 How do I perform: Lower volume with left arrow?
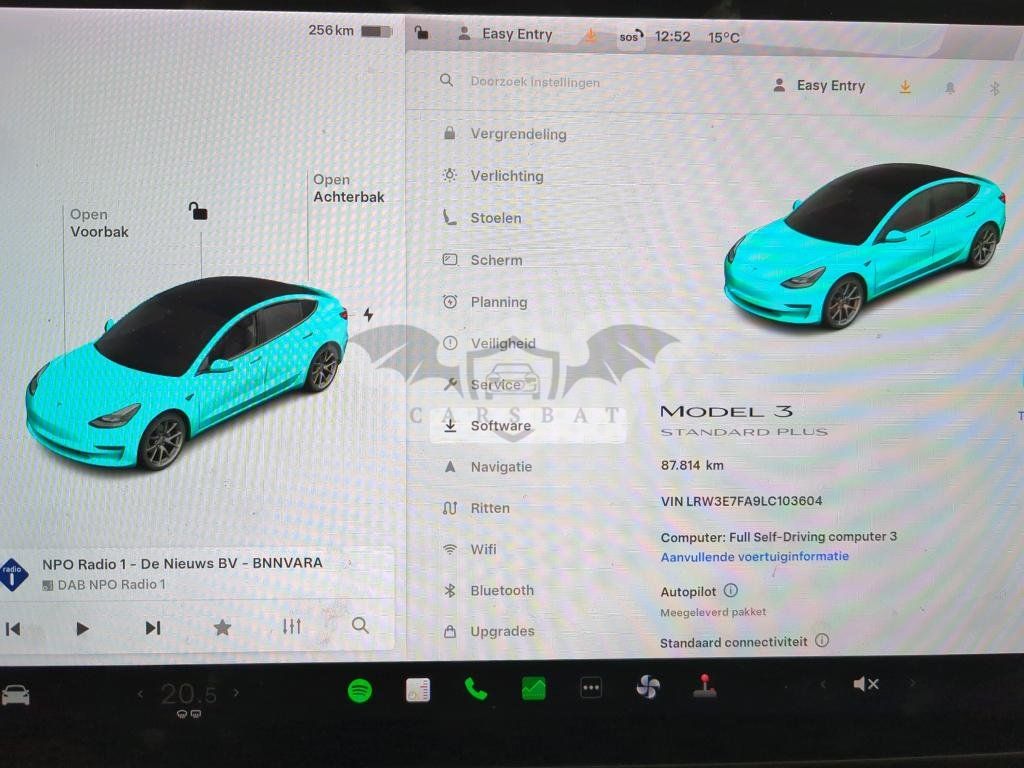[x=823, y=684]
